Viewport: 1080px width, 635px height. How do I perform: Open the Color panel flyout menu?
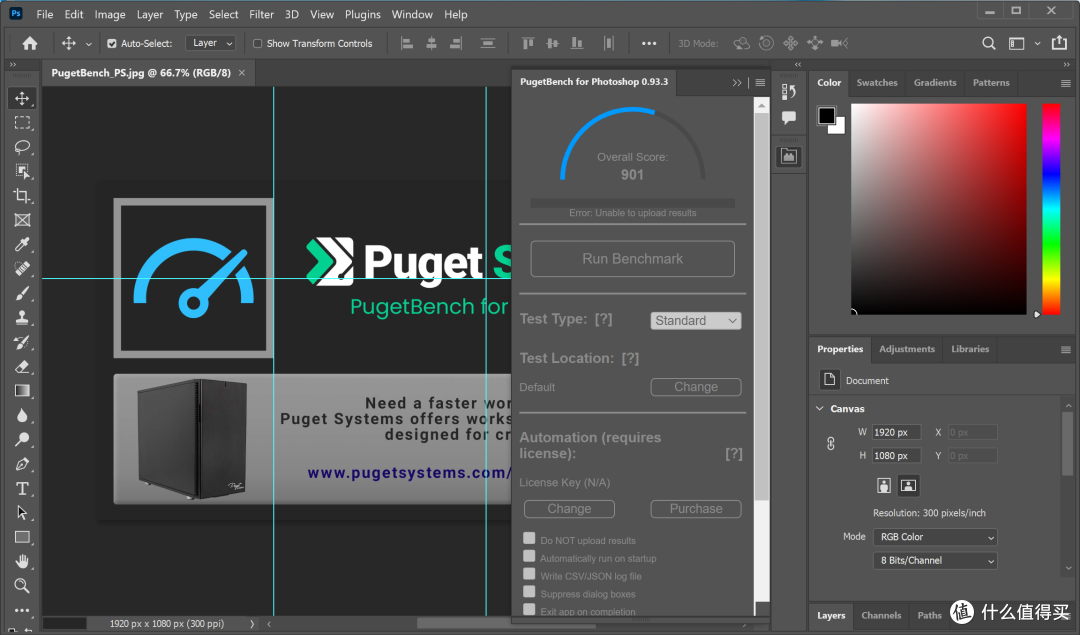coord(1066,83)
